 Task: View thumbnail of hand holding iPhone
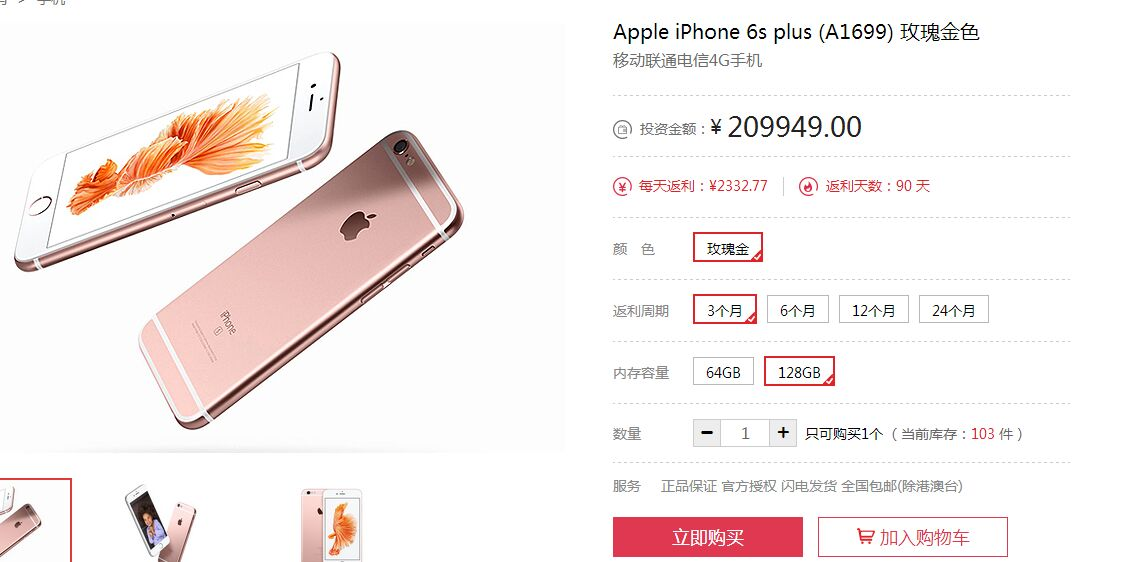click(x=160, y=521)
